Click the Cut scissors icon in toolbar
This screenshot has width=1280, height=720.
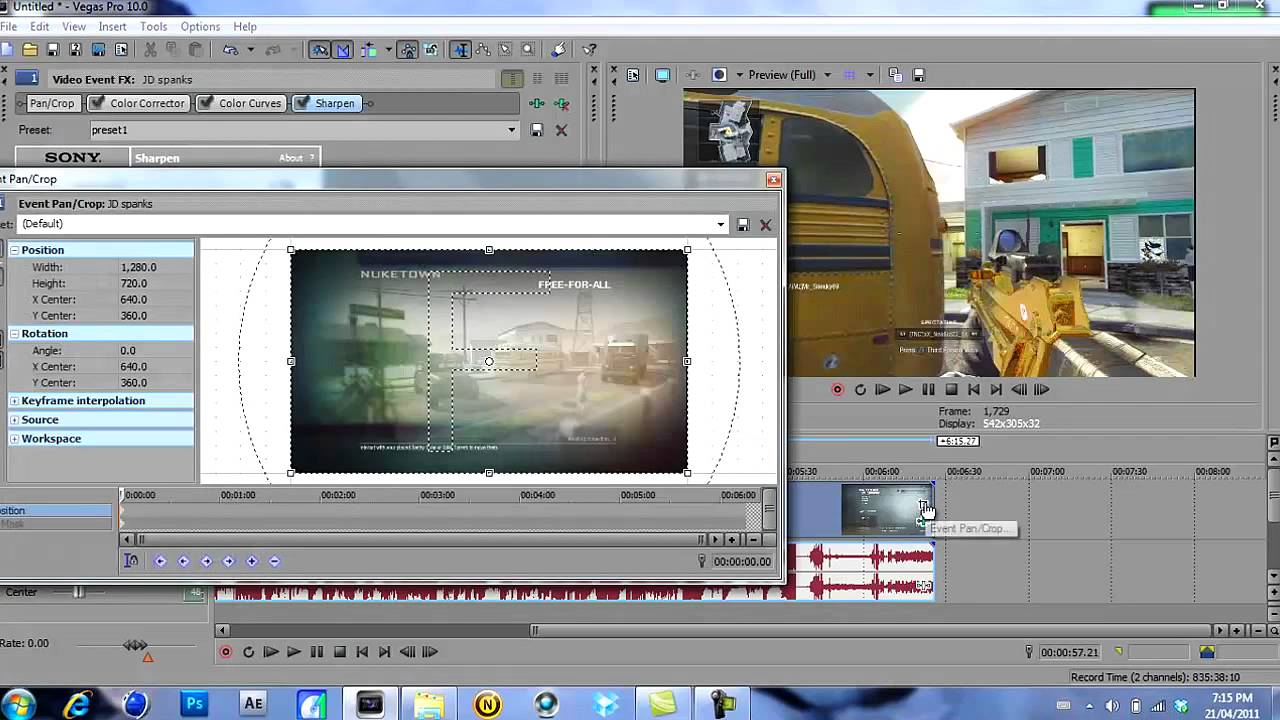point(150,49)
